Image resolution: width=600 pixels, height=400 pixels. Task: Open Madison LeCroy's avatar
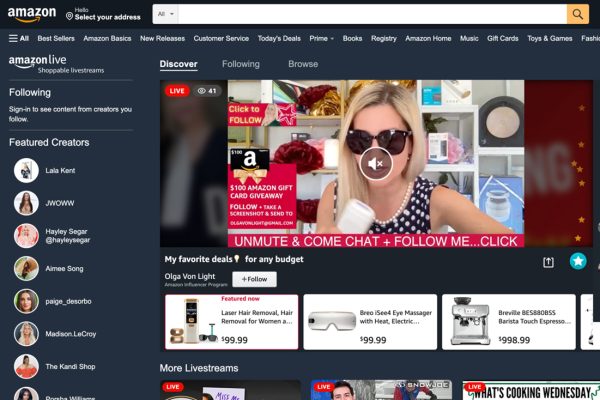[26, 334]
